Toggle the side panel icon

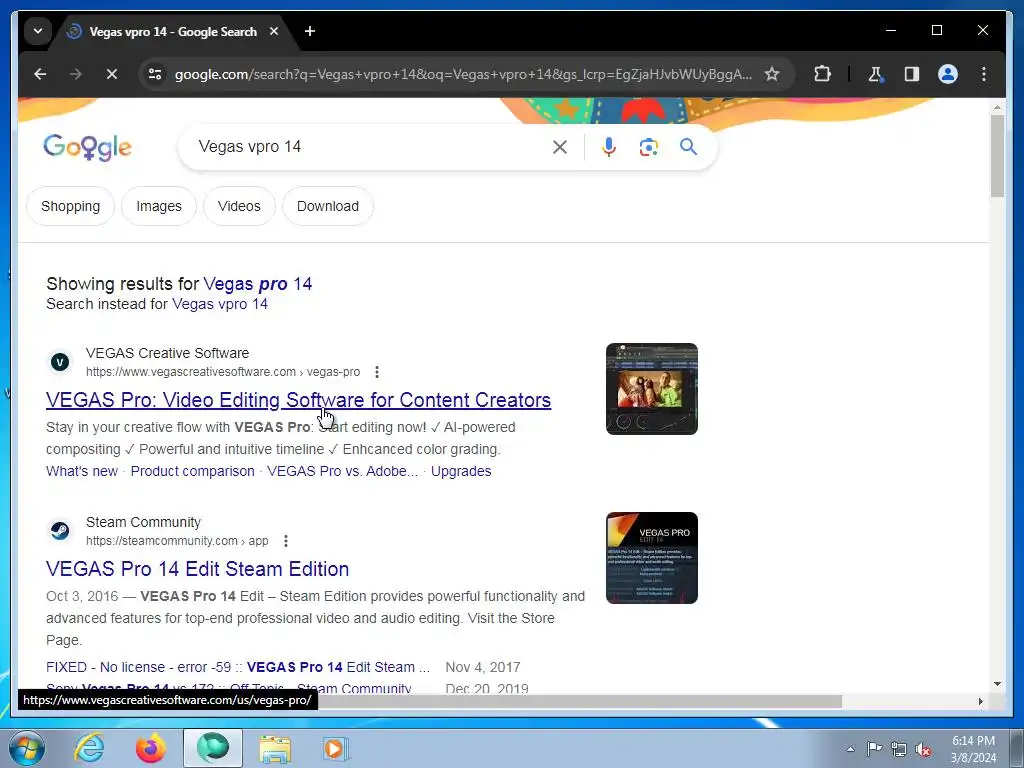tap(912, 74)
